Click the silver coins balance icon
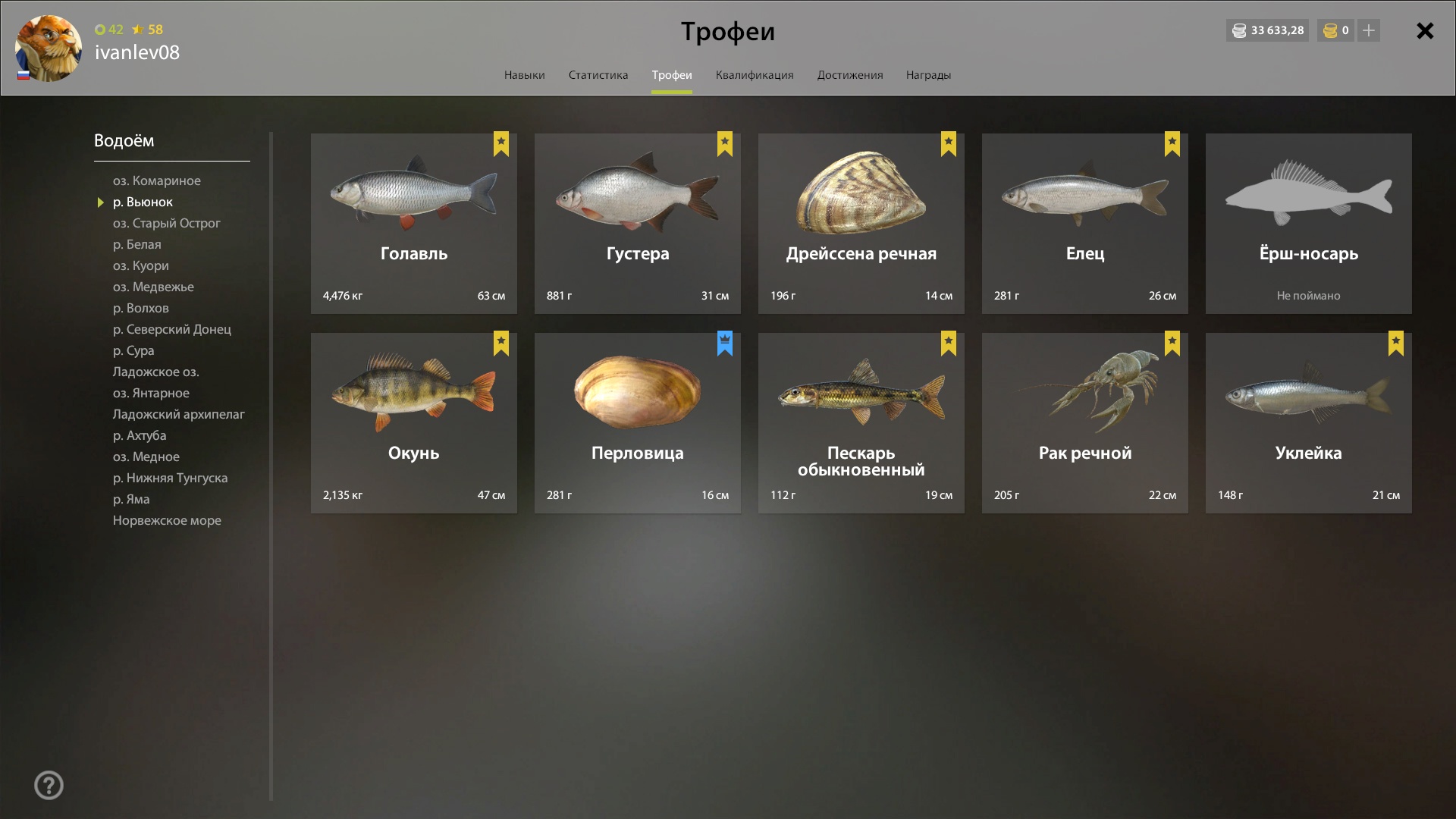The height and width of the screenshot is (819, 1456). click(x=1239, y=30)
